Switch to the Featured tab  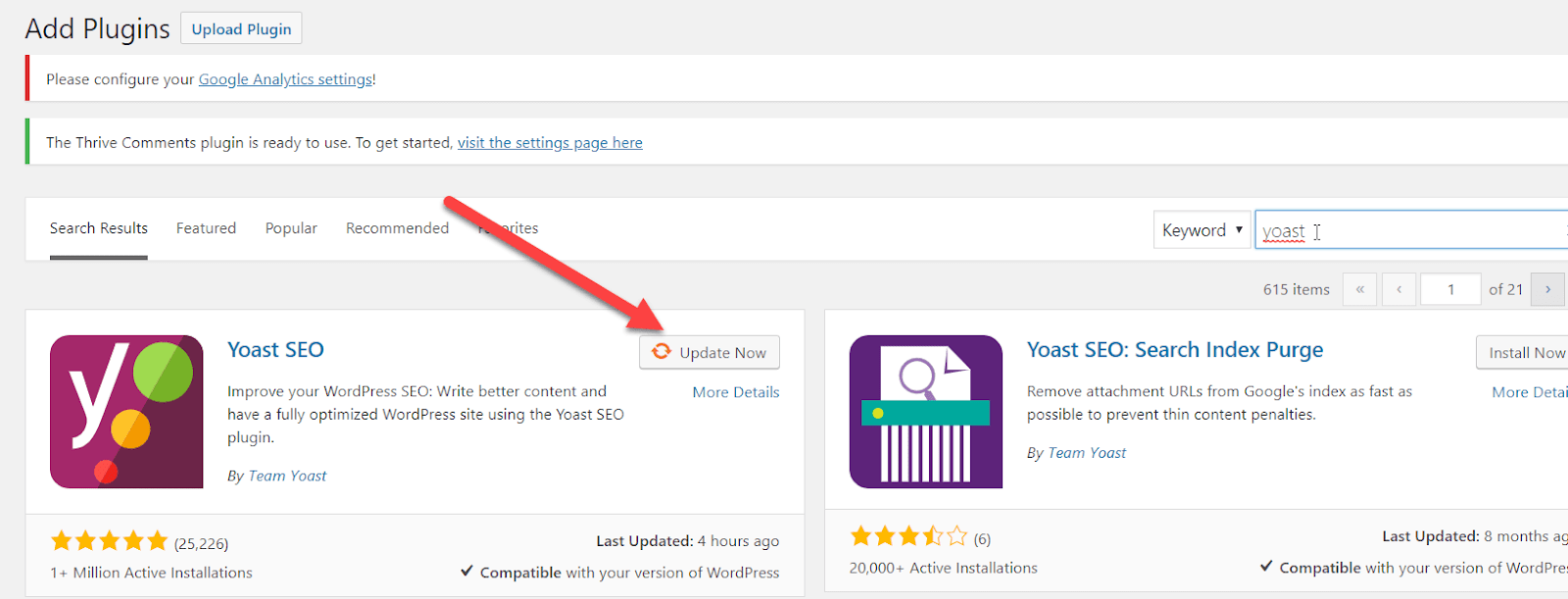(x=206, y=228)
